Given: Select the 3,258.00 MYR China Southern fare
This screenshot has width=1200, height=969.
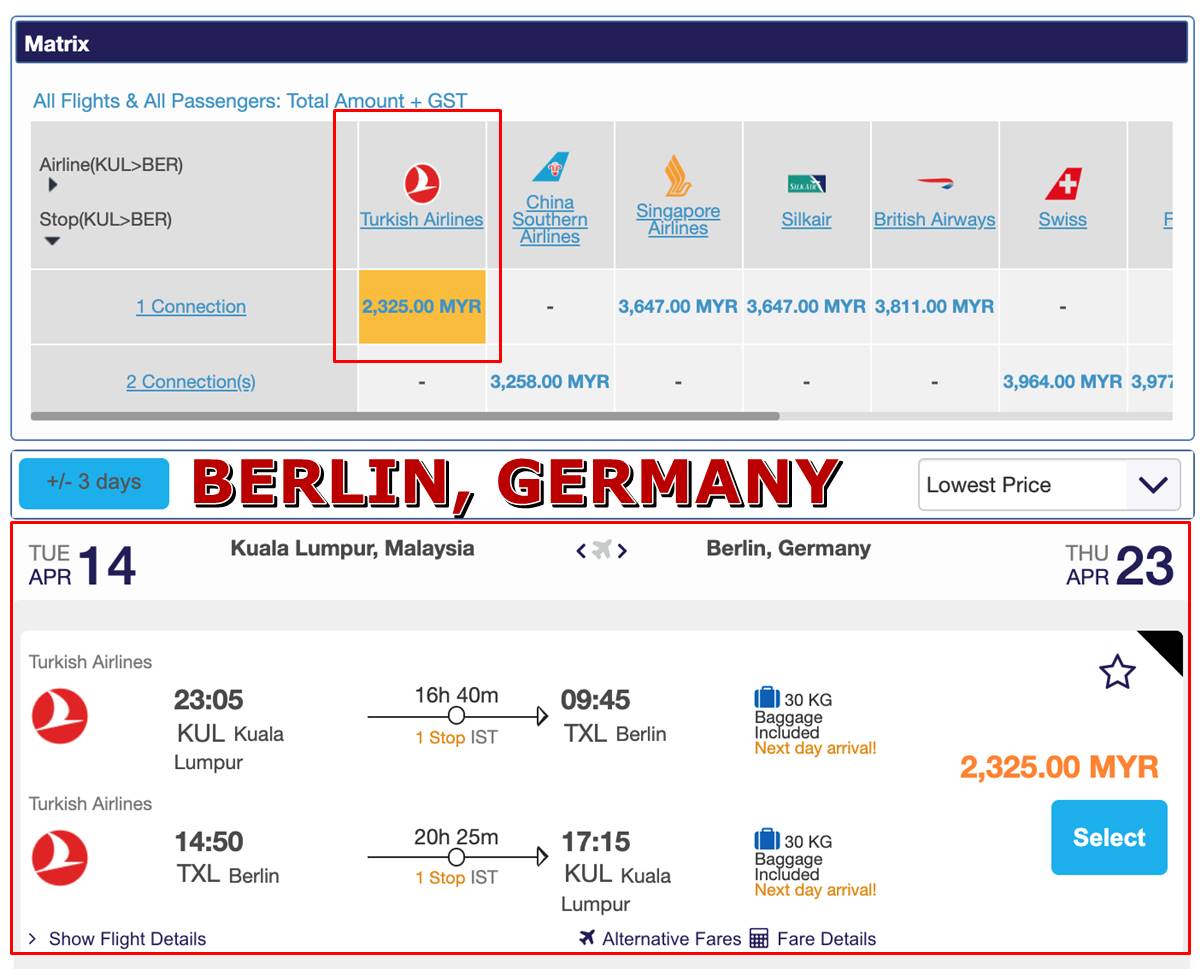Looking at the screenshot, I should coord(550,382).
